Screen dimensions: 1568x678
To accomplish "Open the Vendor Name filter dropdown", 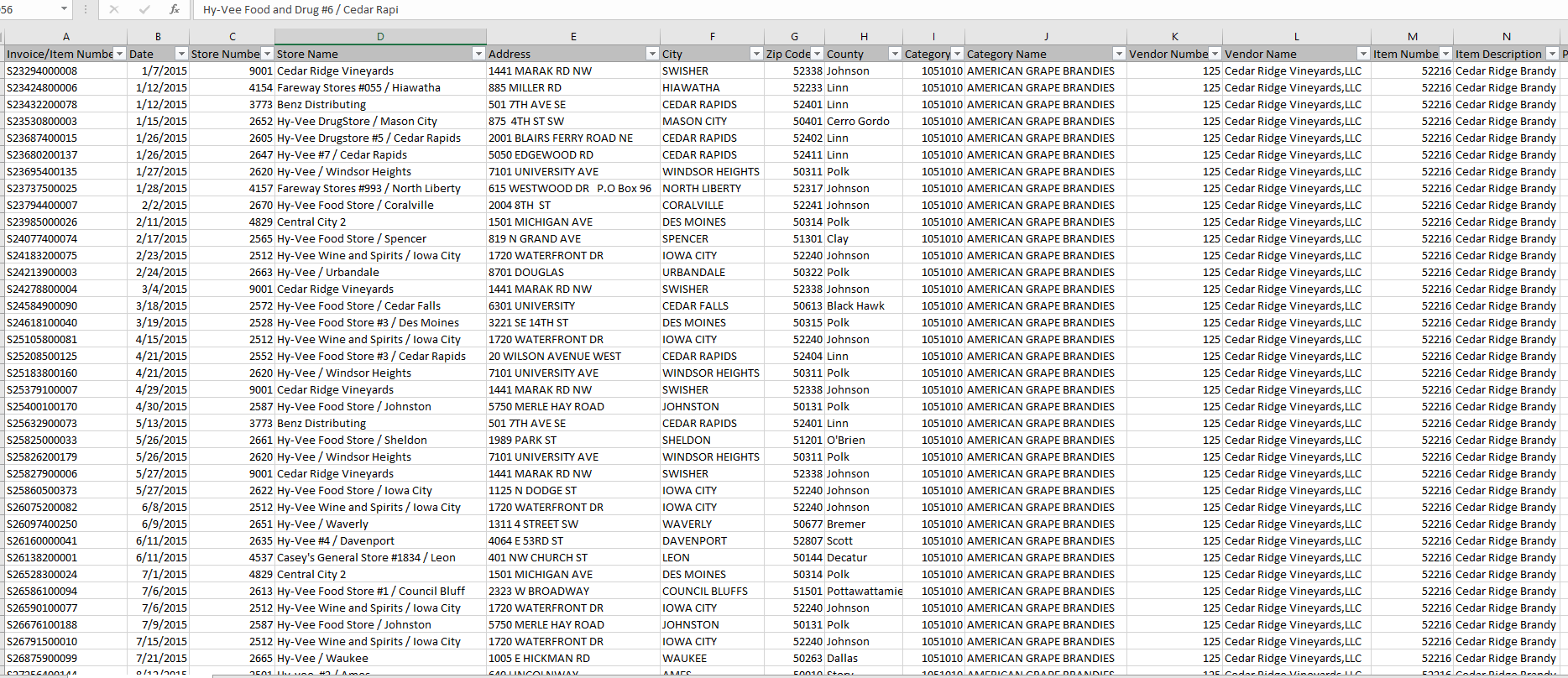I will pyautogui.click(x=1363, y=54).
